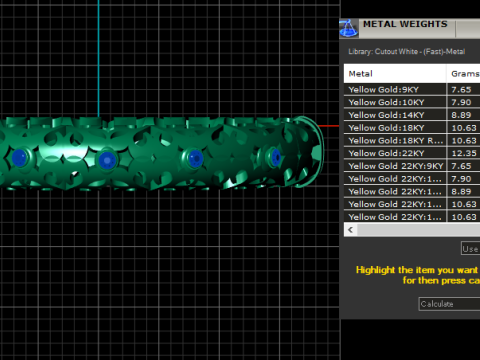480x360 pixels.
Task: Select Yellow Gold:10KY row
Action: (412, 102)
